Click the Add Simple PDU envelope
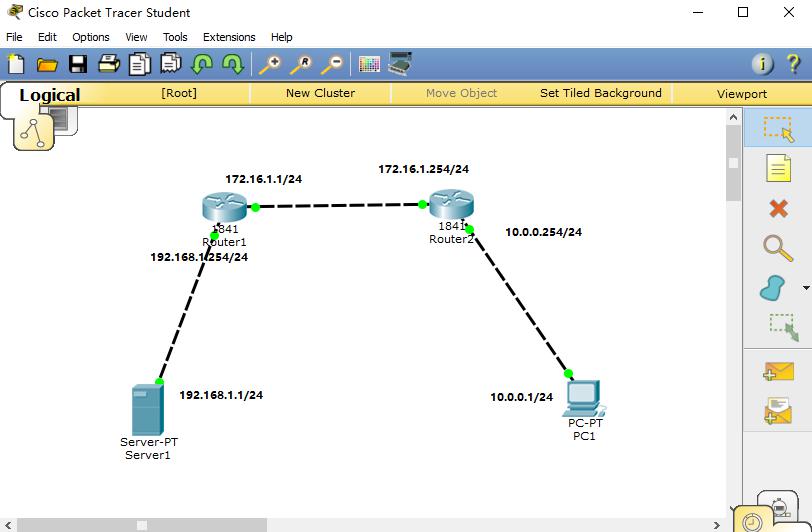This screenshot has height=532, width=812. [778, 371]
